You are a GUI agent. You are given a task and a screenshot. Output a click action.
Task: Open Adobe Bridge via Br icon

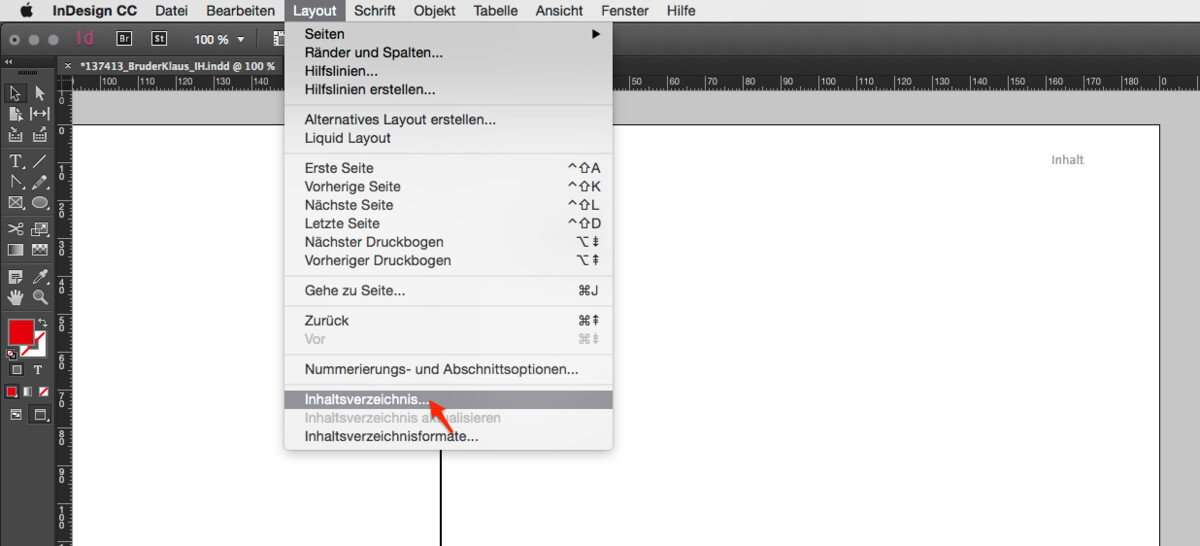(x=125, y=39)
